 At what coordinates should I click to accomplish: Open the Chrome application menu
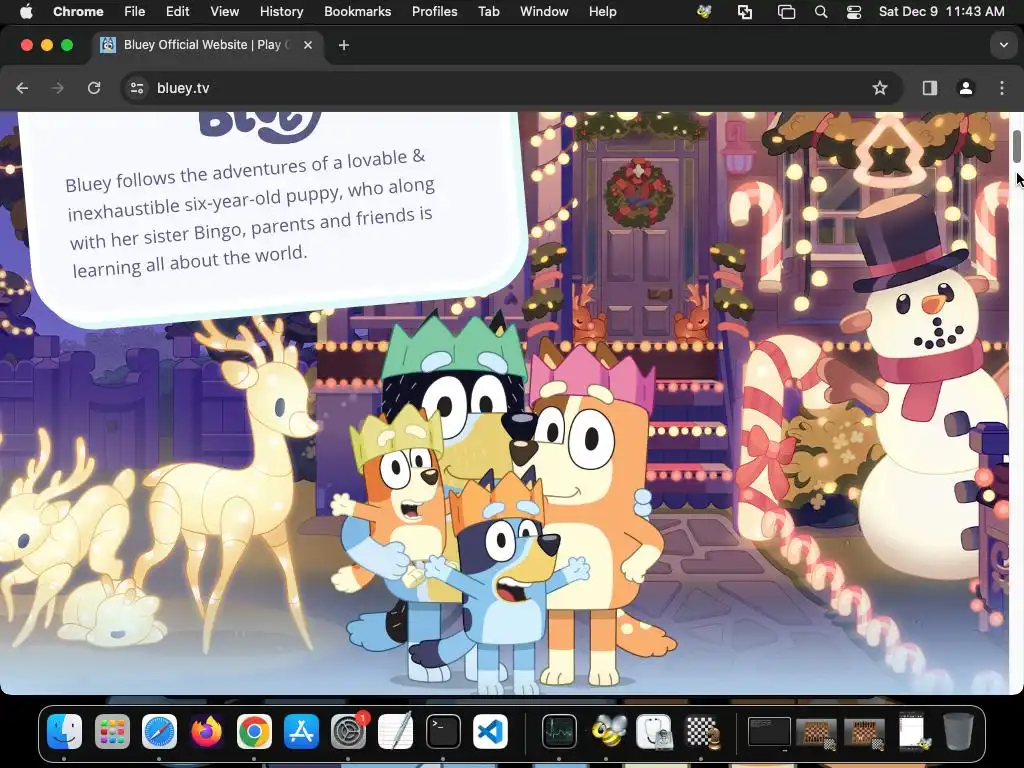[x=78, y=12]
